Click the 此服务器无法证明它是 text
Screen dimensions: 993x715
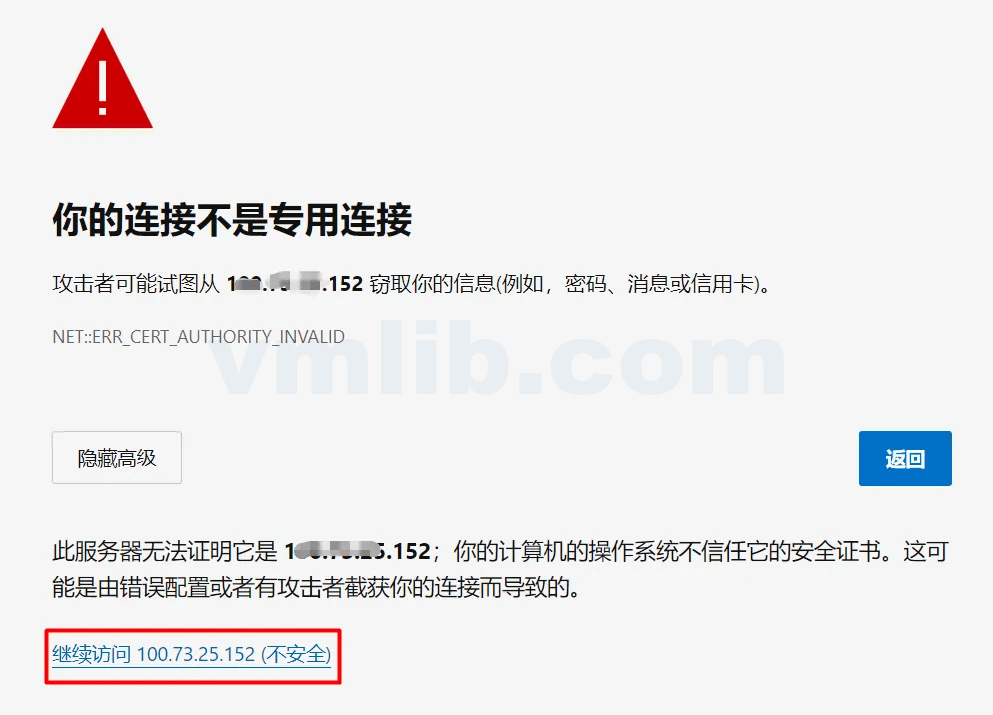pyautogui.click(x=165, y=551)
